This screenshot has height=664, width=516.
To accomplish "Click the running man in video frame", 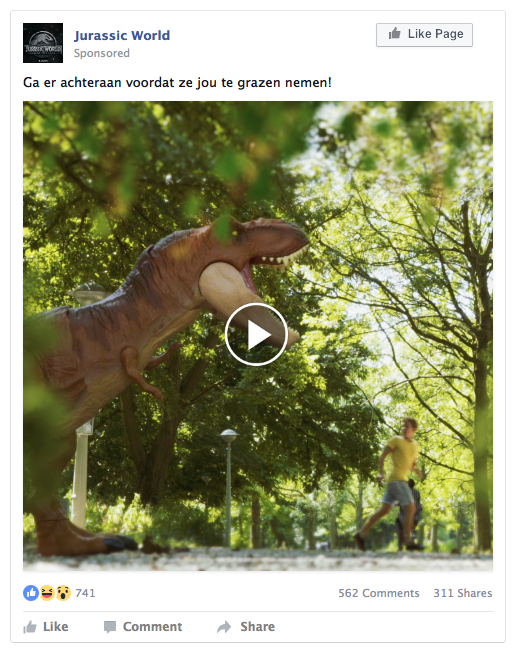I will (x=392, y=484).
